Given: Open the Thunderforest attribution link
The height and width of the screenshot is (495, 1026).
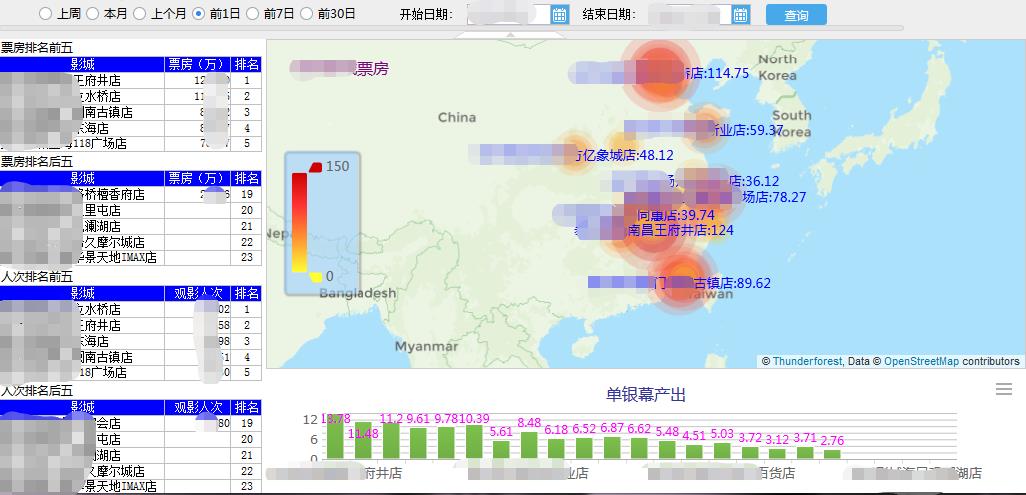Looking at the screenshot, I should coord(808,362).
